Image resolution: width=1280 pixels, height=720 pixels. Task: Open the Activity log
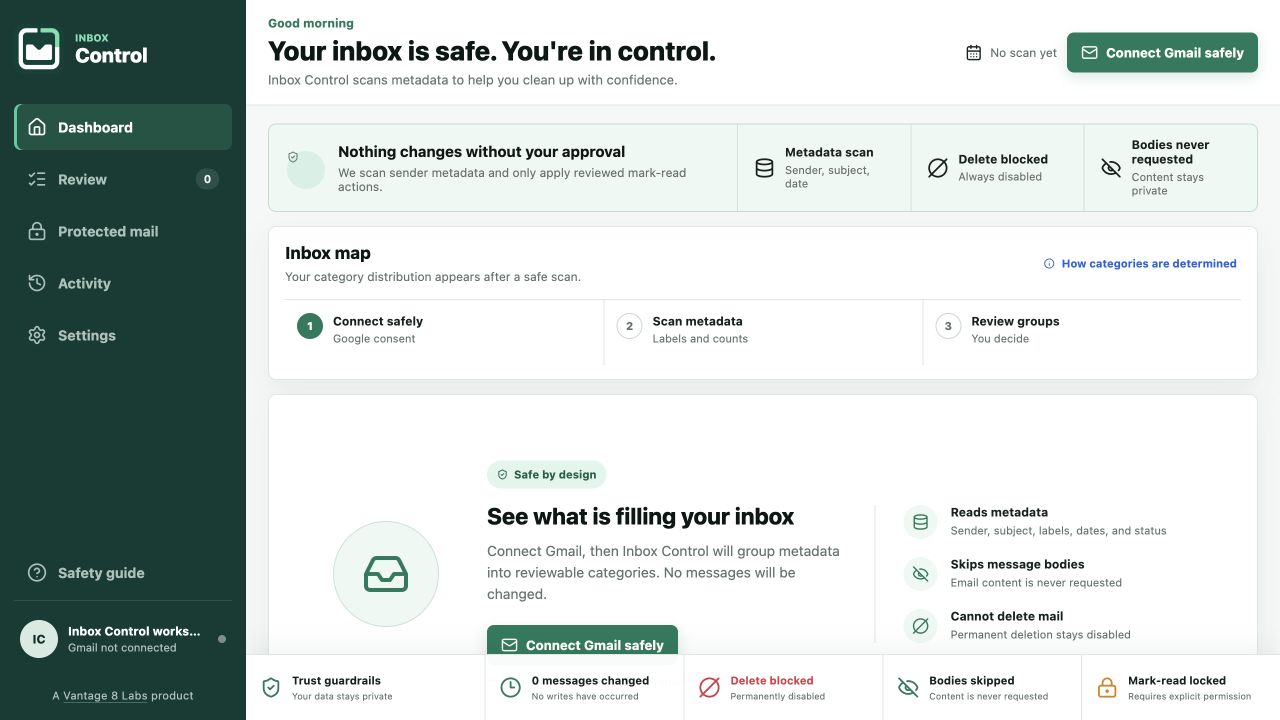[123, 283]
